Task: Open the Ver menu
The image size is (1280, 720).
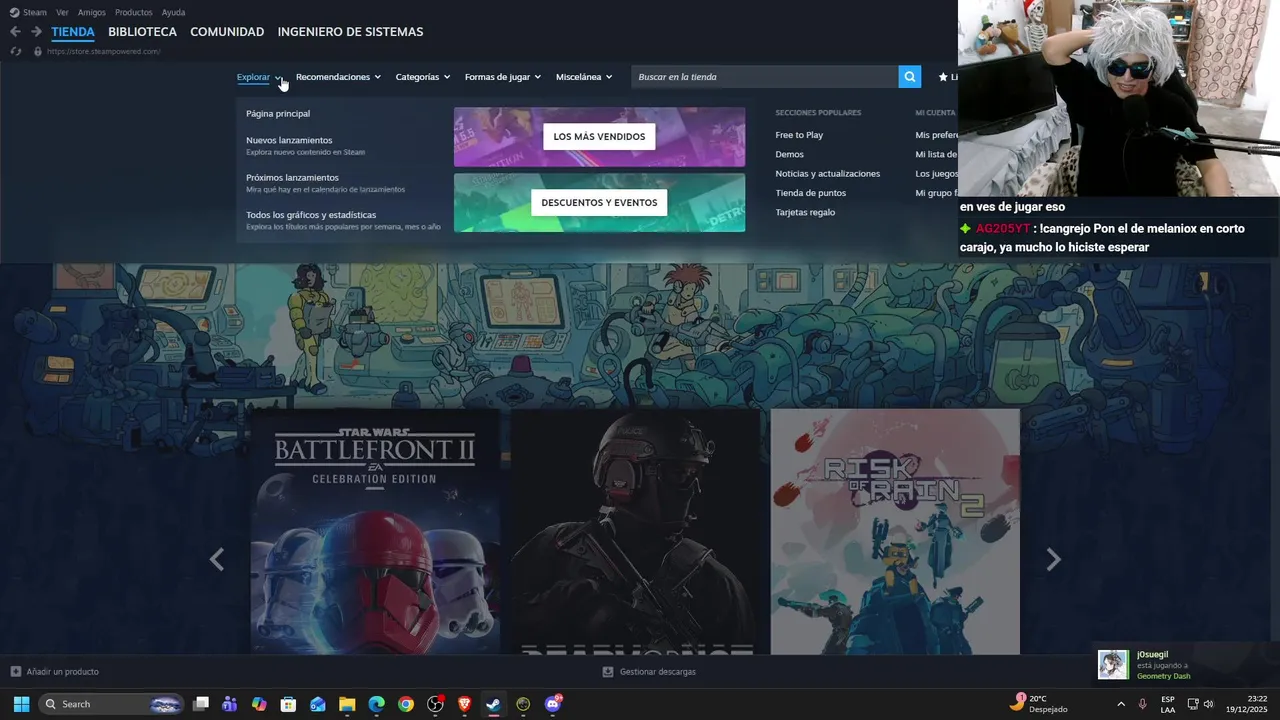Action: pyautogui.click(x=62, y=12)
